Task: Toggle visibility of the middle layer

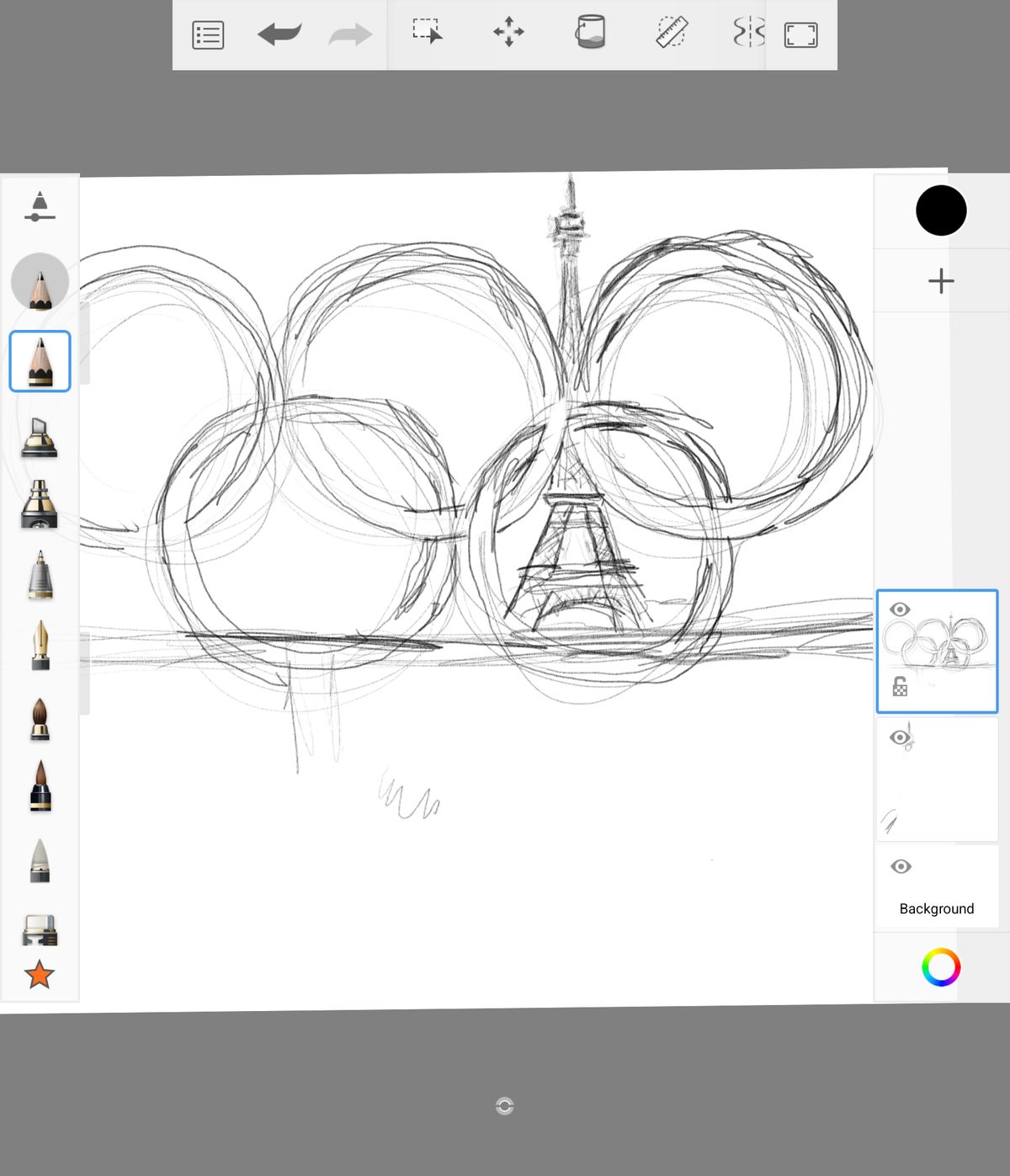Action: pyautogui.click(x=900, y=738)
